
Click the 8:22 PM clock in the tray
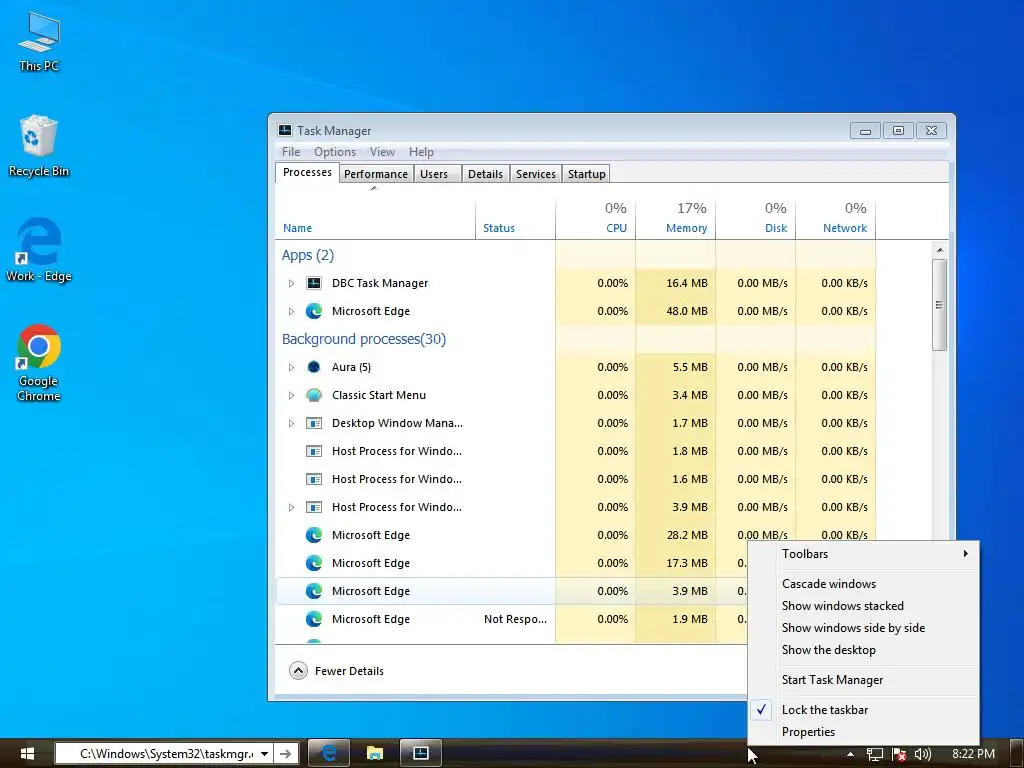coord(973,754)
